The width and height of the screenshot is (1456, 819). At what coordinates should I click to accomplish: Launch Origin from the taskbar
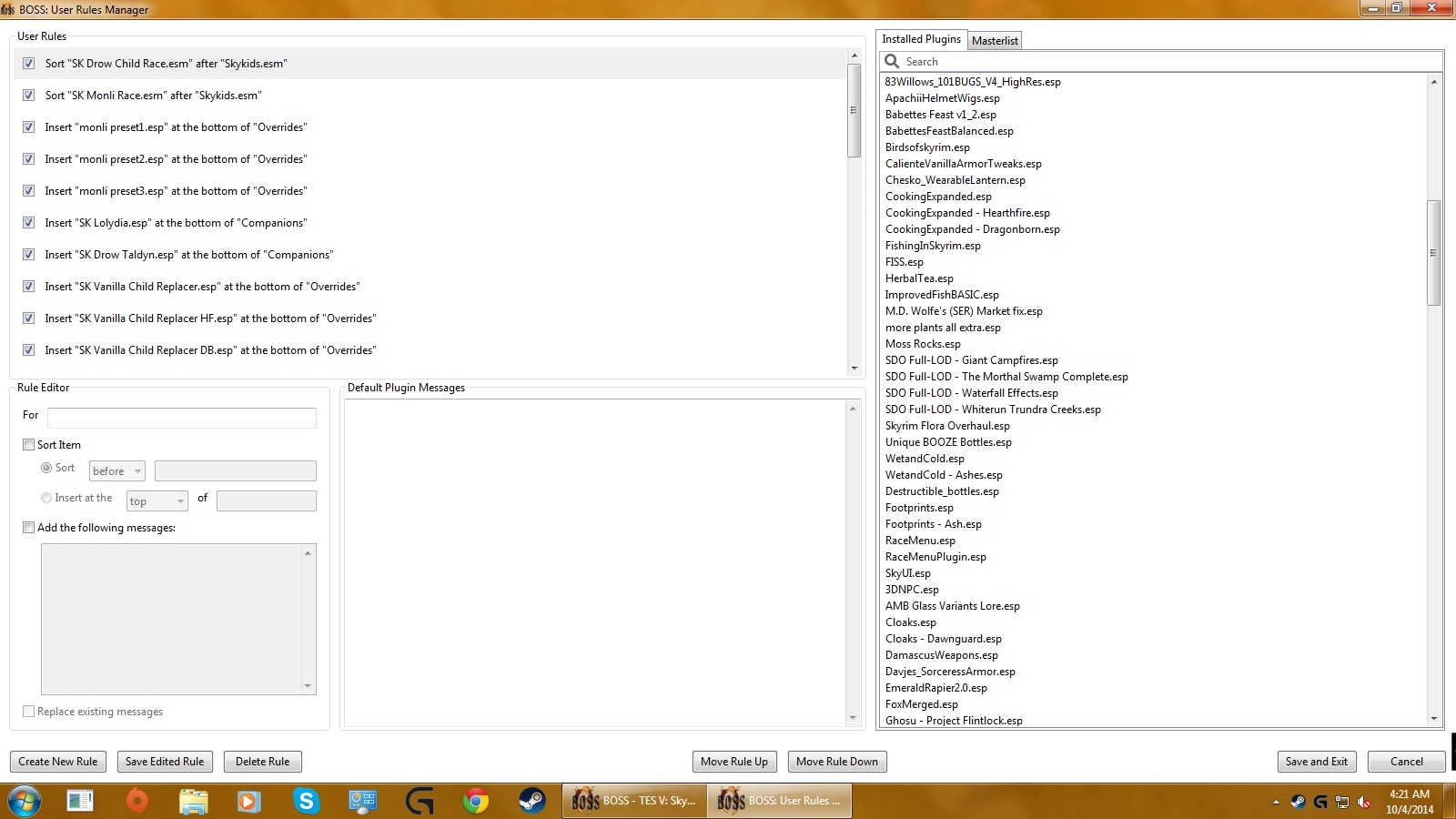click(x=136, y=802)
